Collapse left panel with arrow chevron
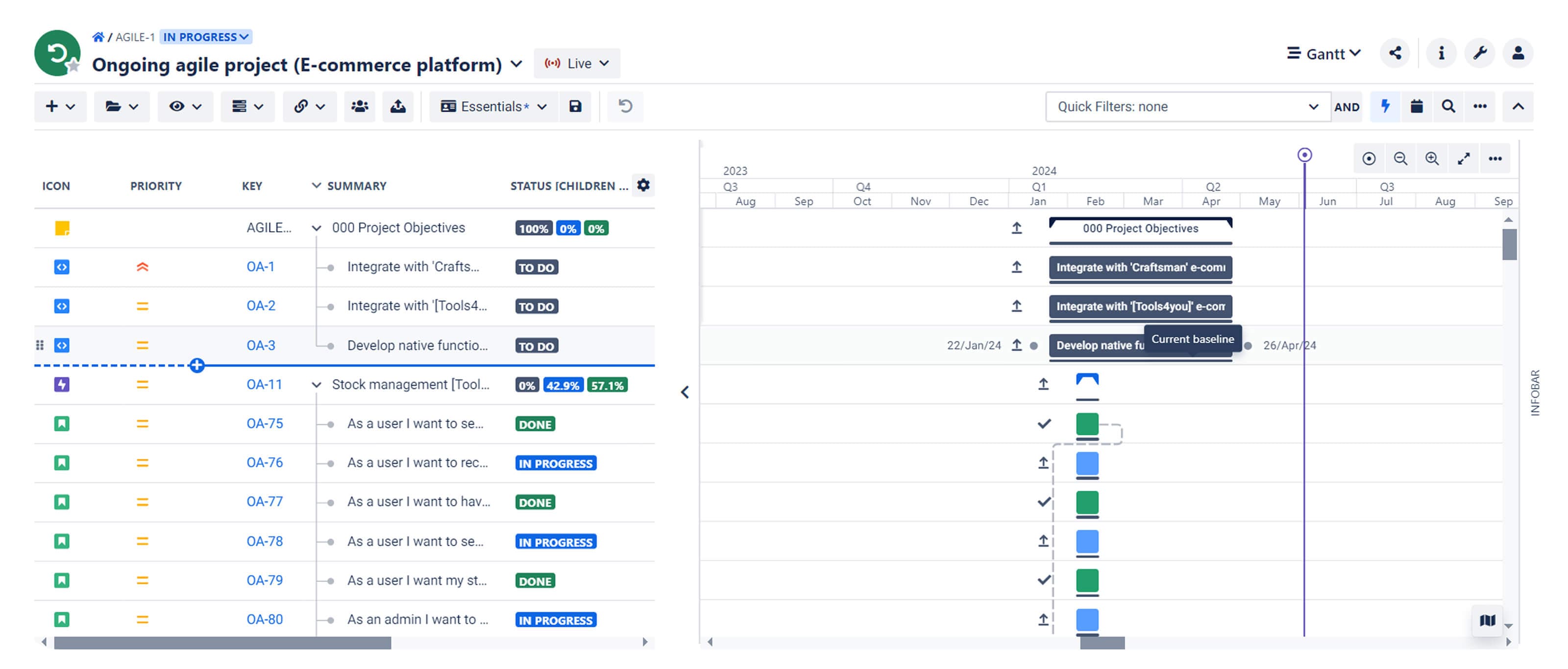The image size is (1568, 669). [685, 392]
